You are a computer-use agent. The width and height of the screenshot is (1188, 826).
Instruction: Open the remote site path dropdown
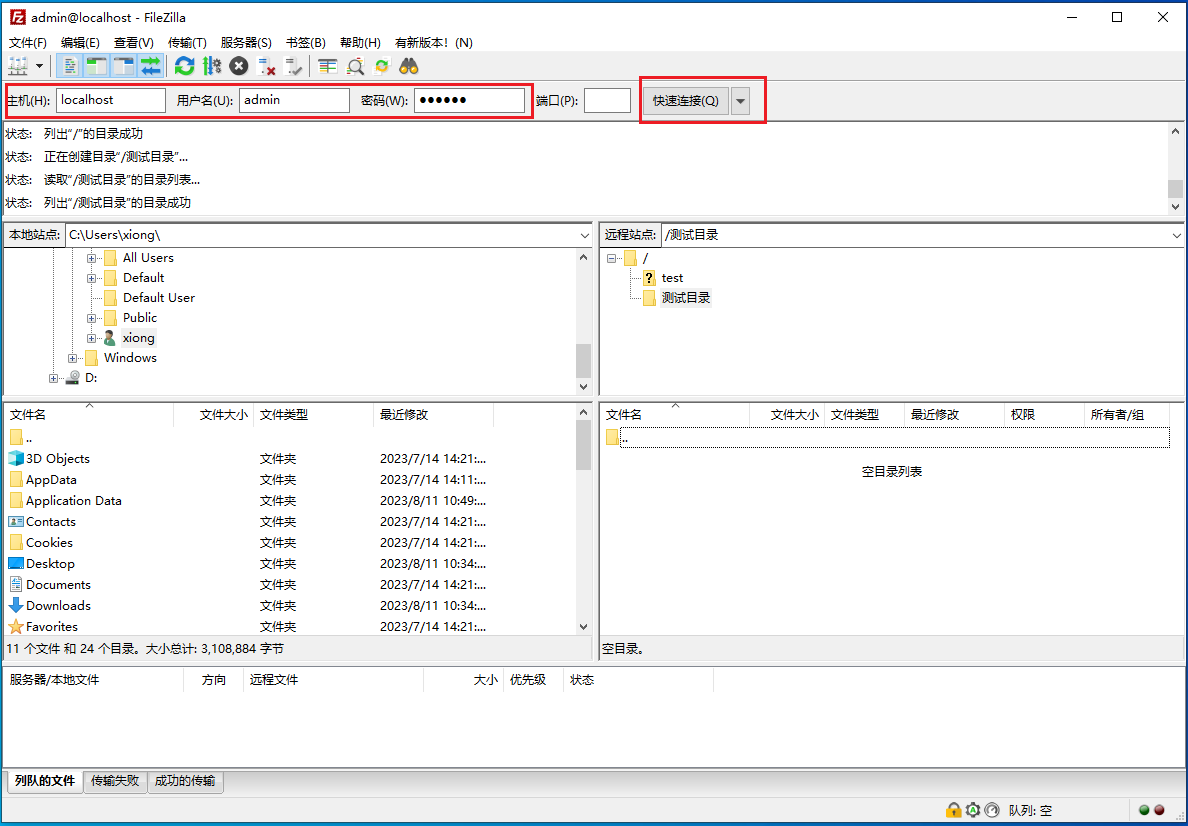[x=1176, y=235]
